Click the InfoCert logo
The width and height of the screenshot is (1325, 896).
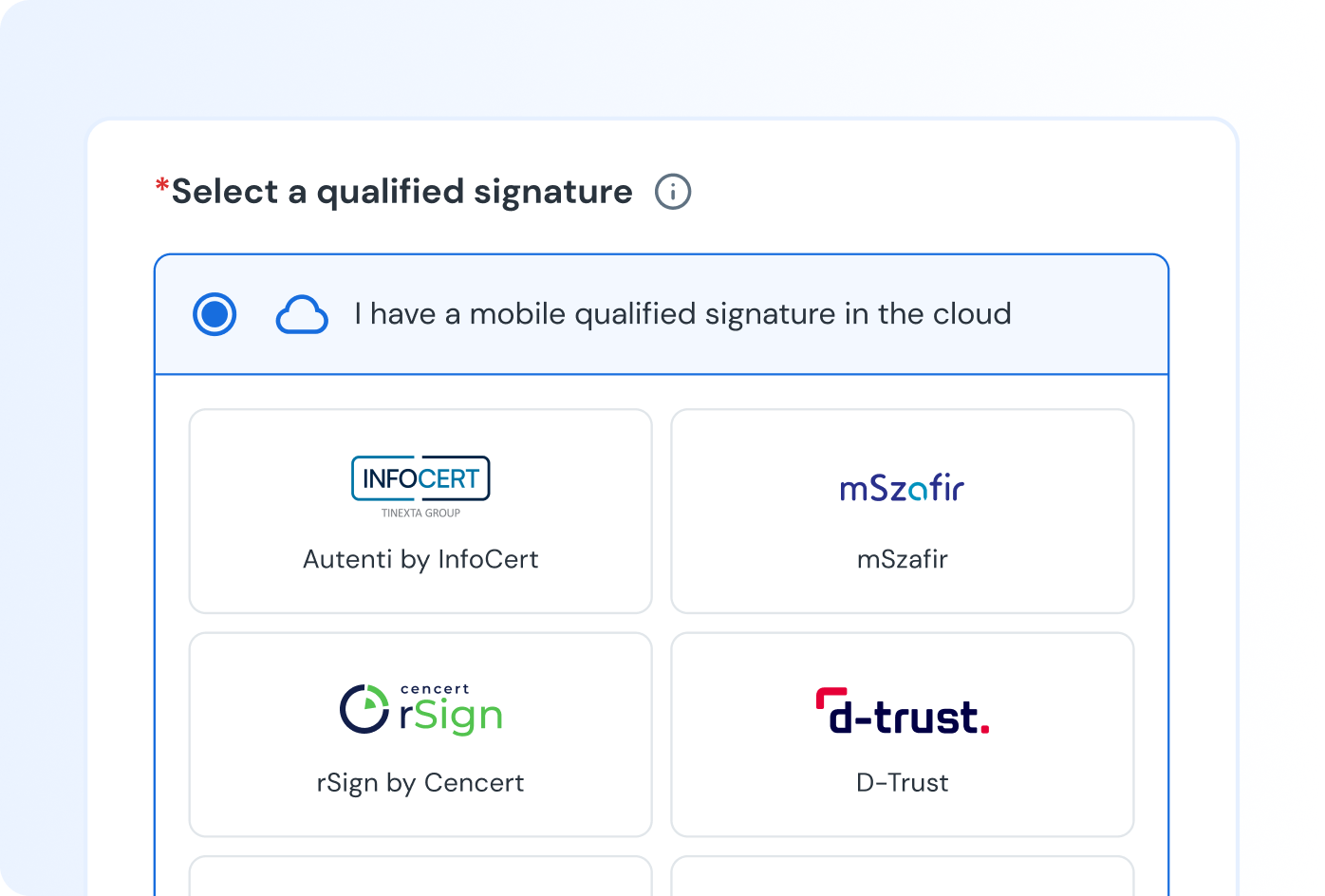click(420, 478)
